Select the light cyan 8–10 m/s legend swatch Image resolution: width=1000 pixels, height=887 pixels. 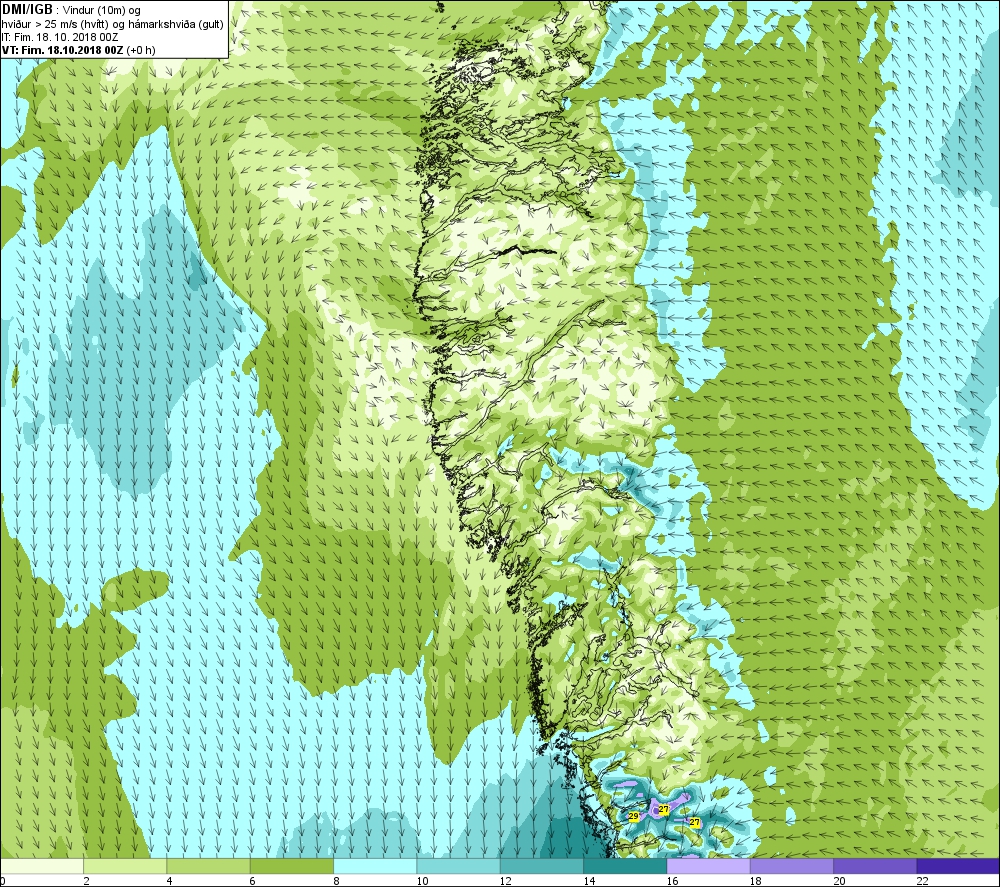375,866
